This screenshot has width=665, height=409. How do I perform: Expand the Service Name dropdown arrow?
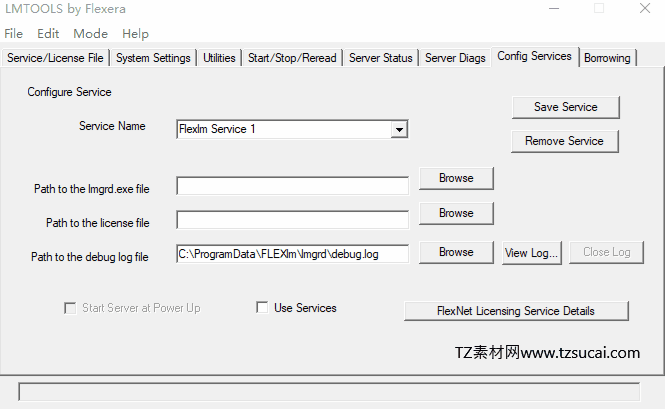[x=399, y=129]
